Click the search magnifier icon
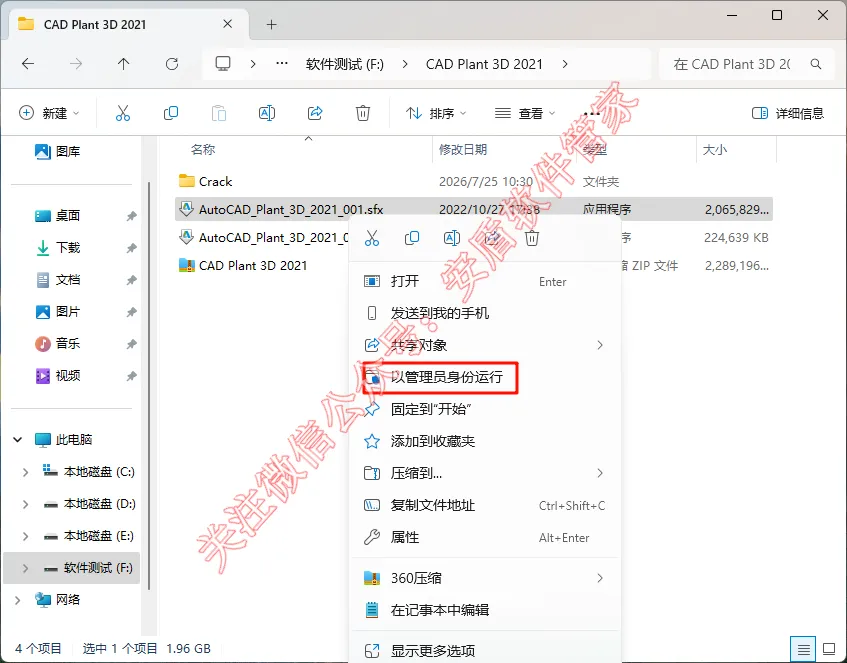The width and height of the screenshot is (847, 663). [816, 64]
